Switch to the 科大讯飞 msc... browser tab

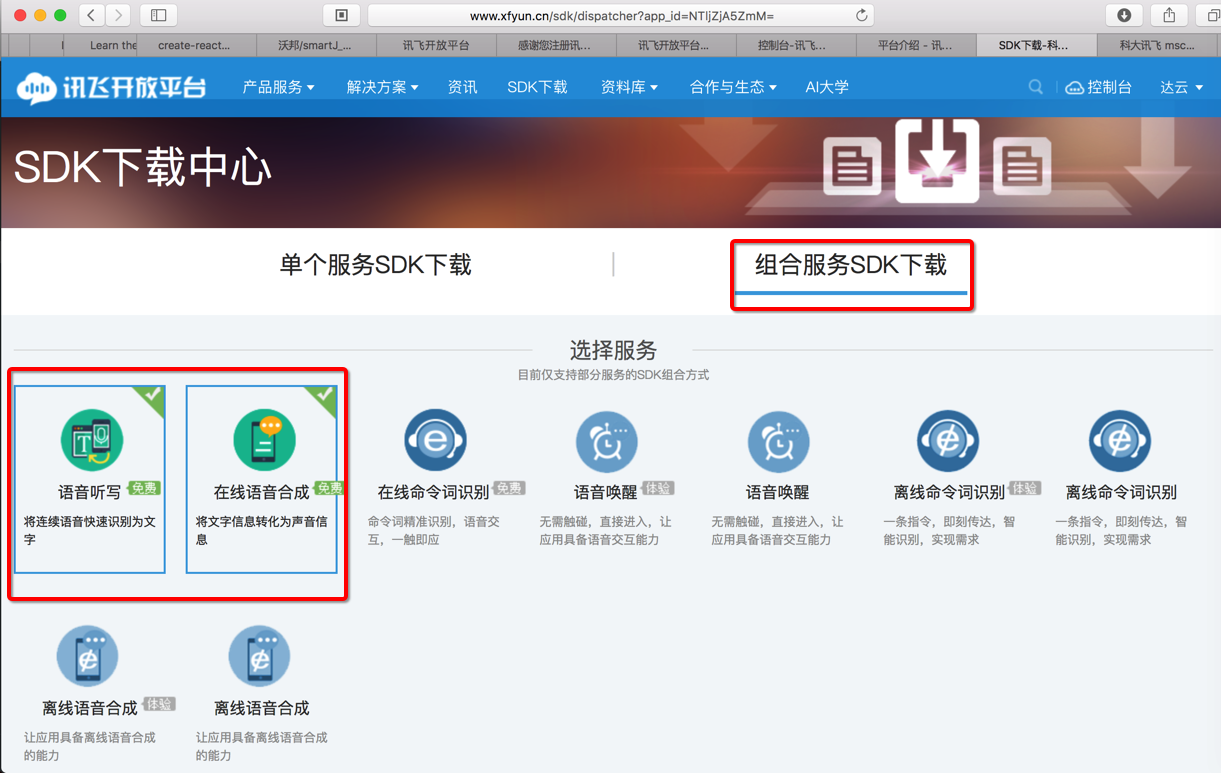[x=1157, y=45]
